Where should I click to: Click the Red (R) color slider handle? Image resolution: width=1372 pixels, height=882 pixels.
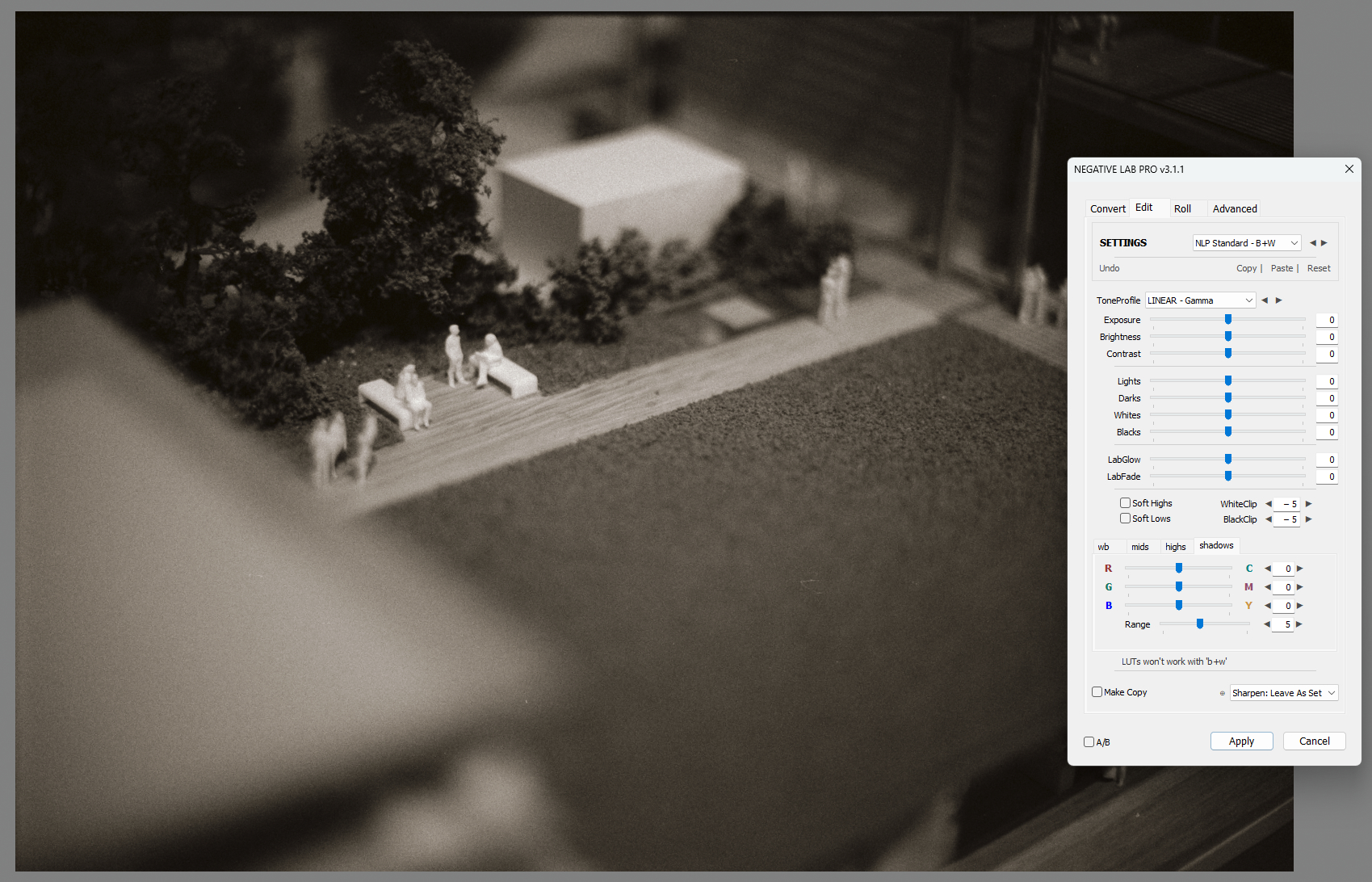pos(1179,569)
